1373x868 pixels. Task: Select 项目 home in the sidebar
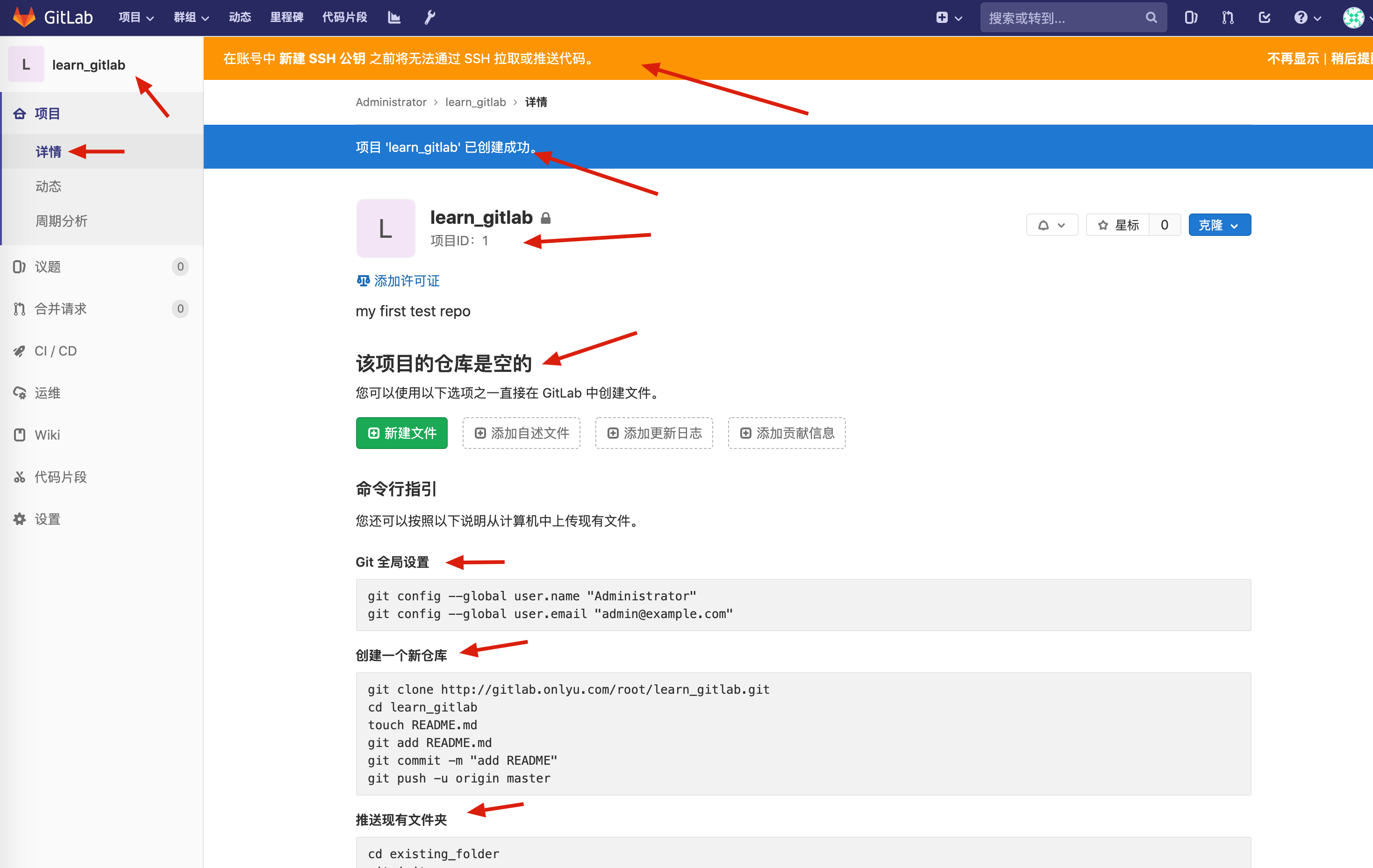[101, 114]
